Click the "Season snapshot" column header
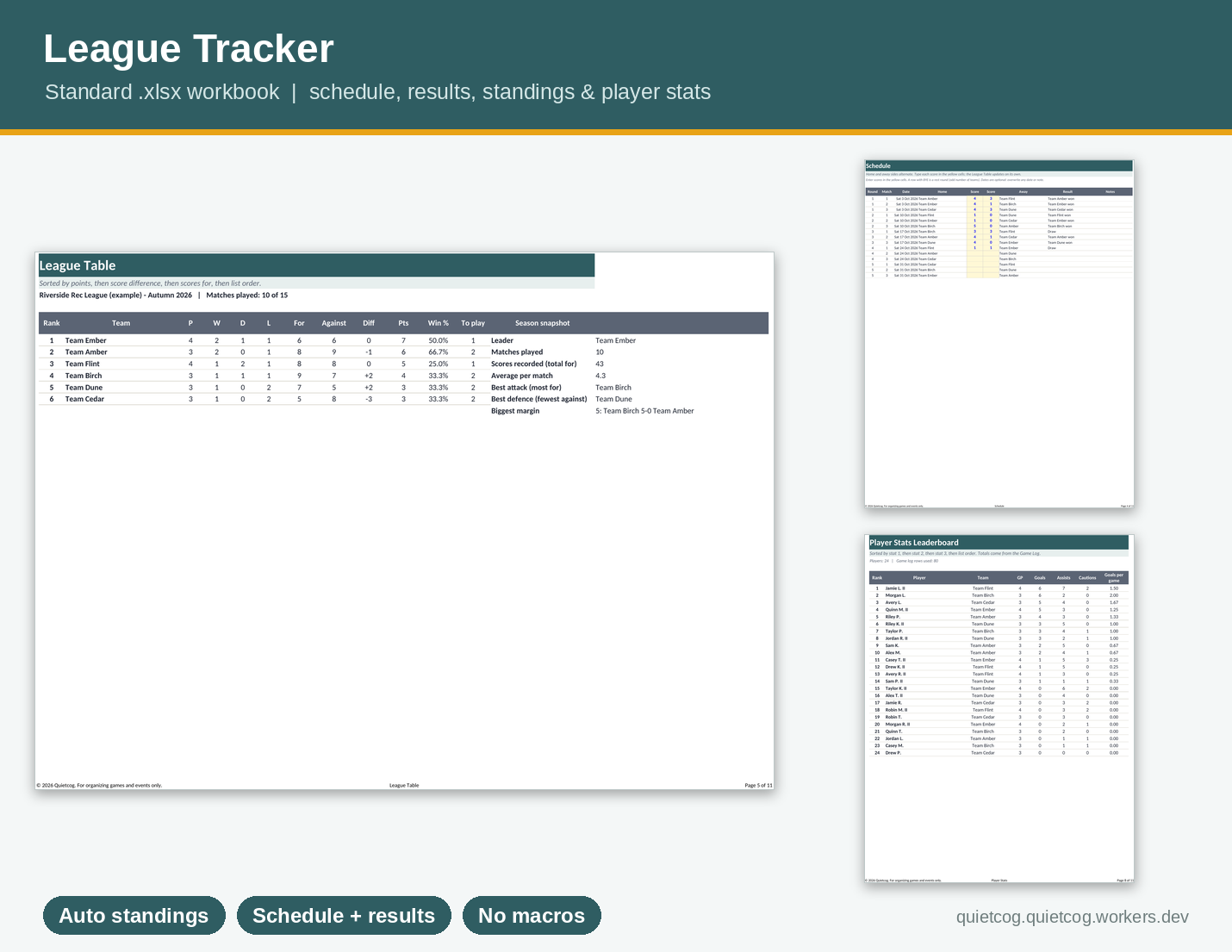This screenshot has height=952, width=1232. pyautogui.click(x=543, y=323)
